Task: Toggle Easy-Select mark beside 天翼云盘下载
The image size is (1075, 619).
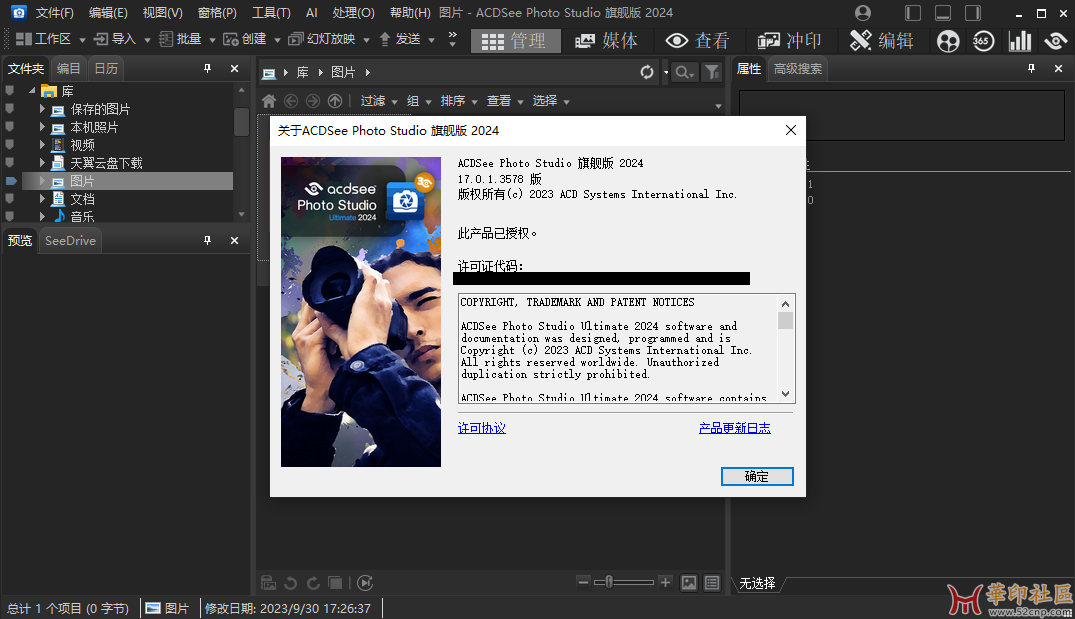Action: click(10, 162)
